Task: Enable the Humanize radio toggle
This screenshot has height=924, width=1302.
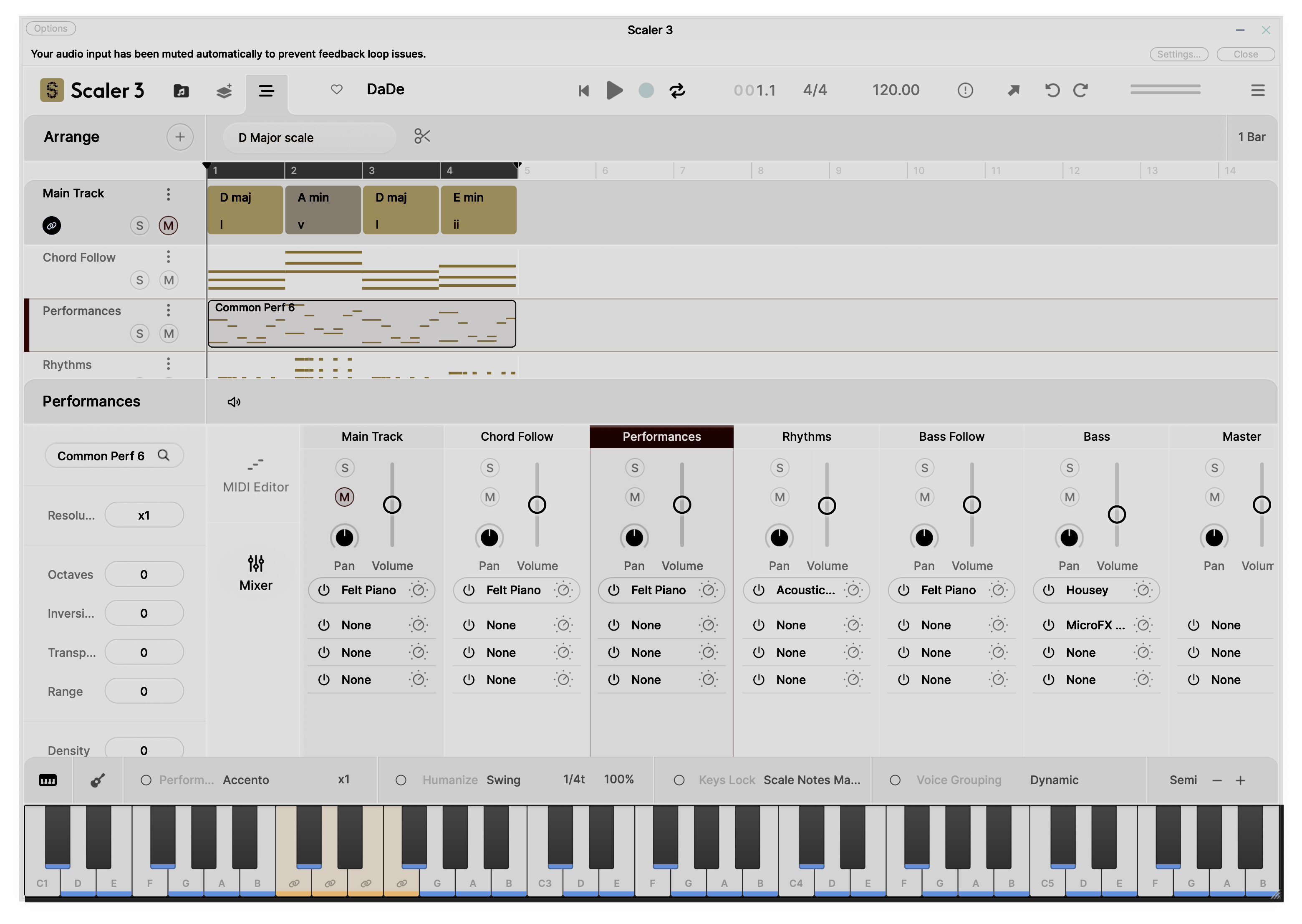Action: [401, 780]
